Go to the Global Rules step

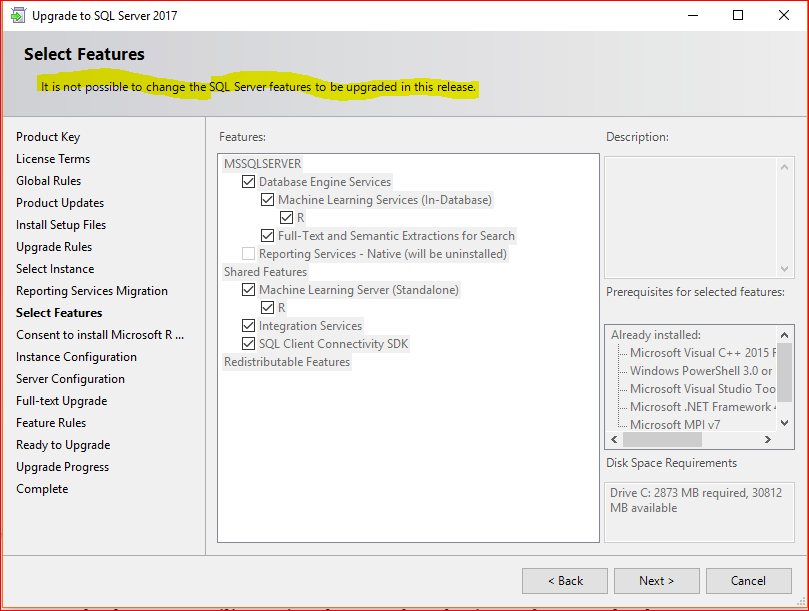(48, 181)
